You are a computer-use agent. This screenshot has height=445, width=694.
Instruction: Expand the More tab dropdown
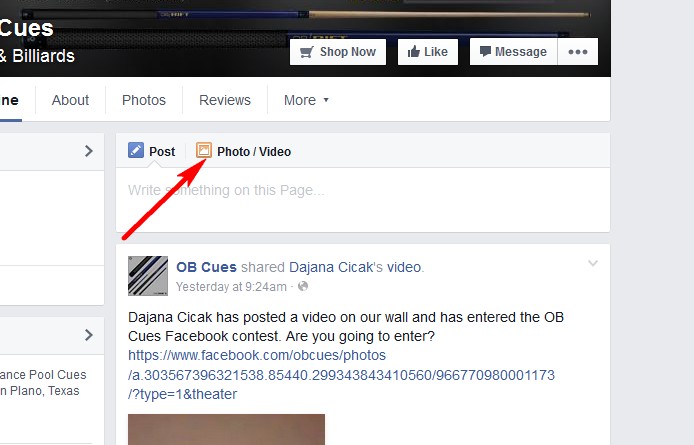[306, 100]
